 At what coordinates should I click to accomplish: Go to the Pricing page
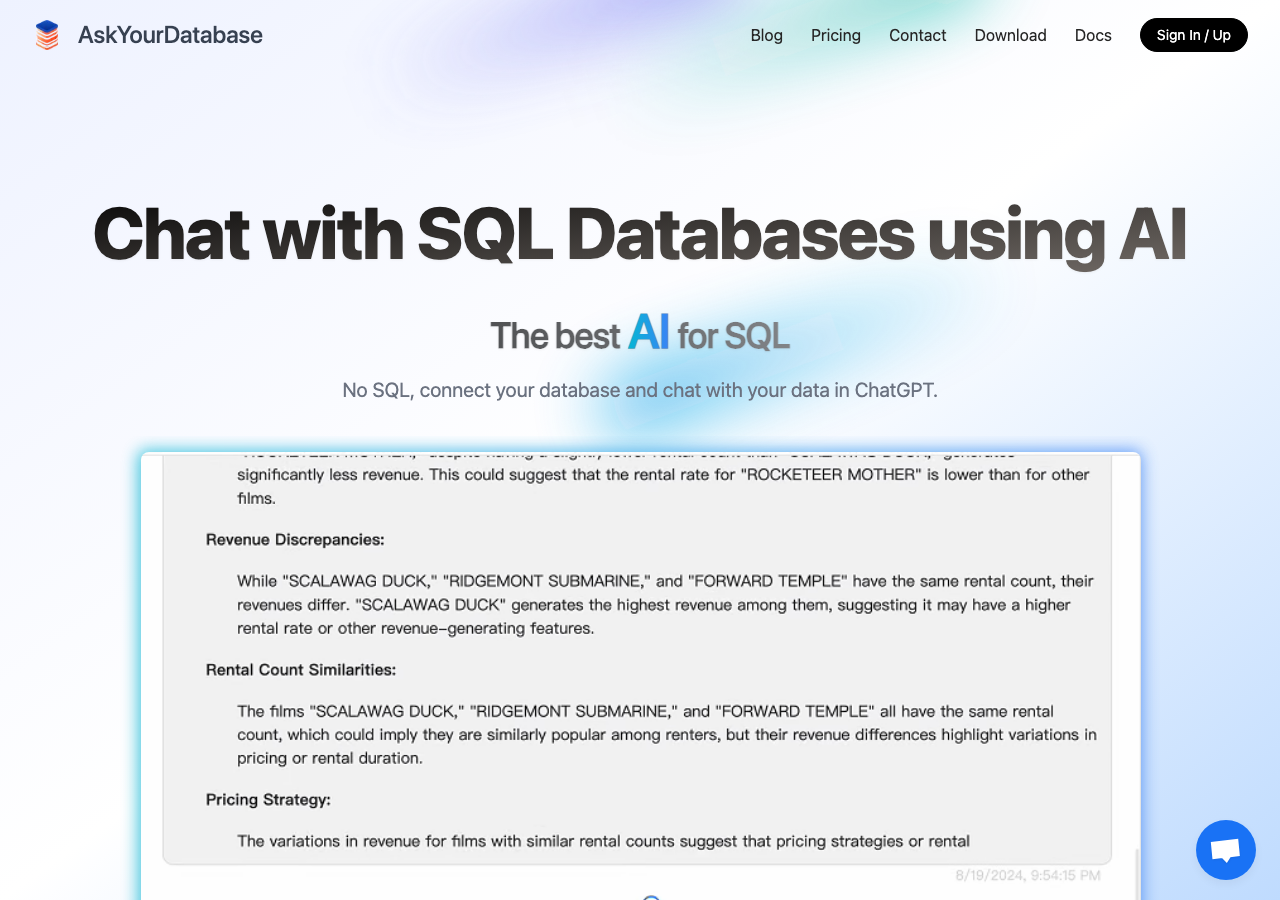(x=836, y=35)
